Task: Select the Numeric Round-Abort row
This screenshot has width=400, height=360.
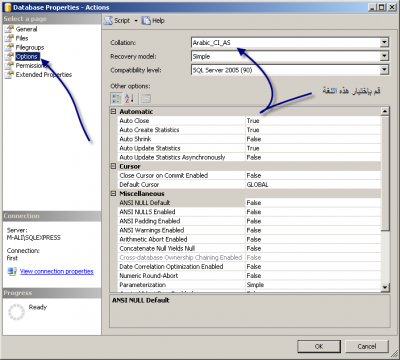Action: click(249, 276)
